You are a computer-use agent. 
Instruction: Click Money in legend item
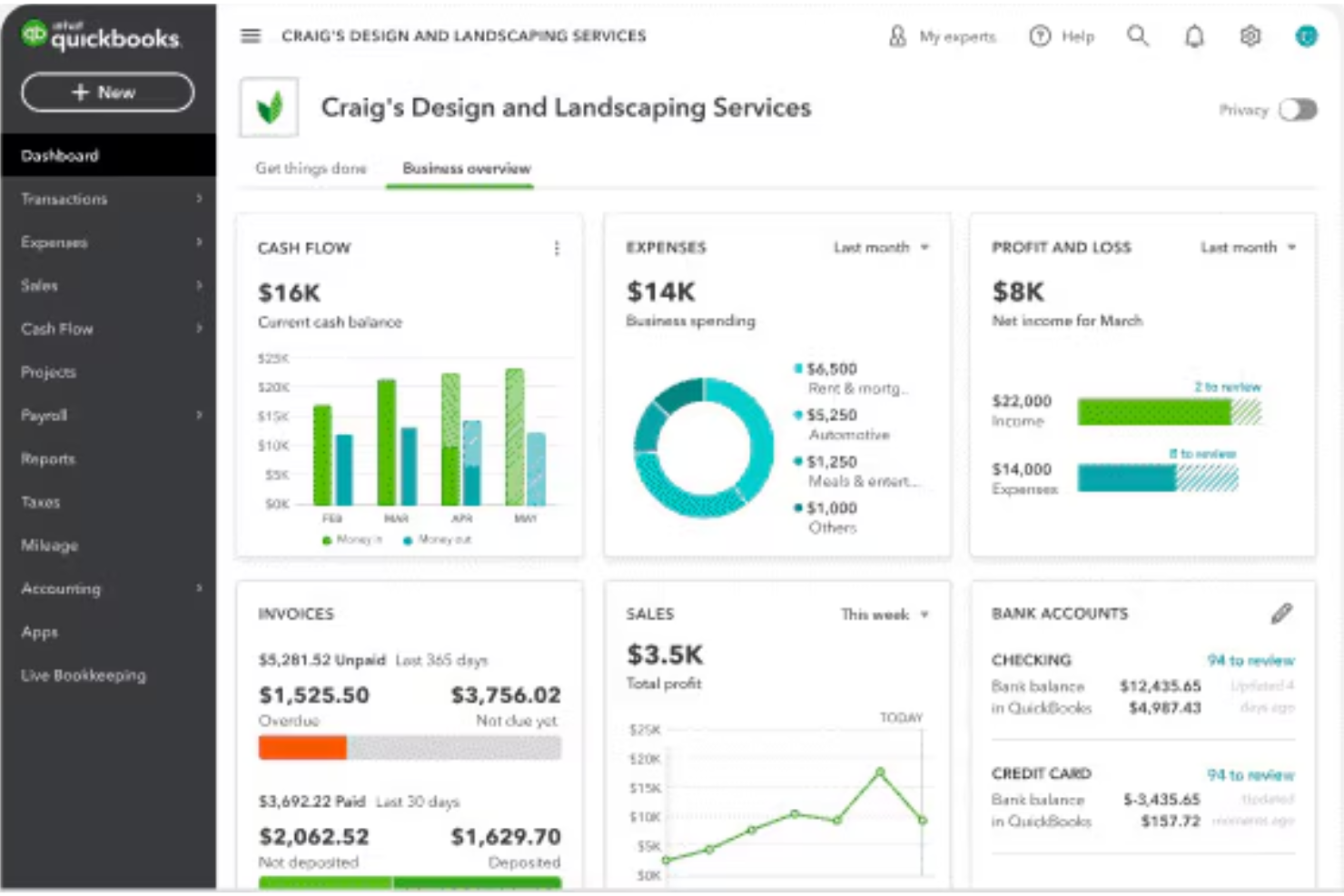pos(352,539)
